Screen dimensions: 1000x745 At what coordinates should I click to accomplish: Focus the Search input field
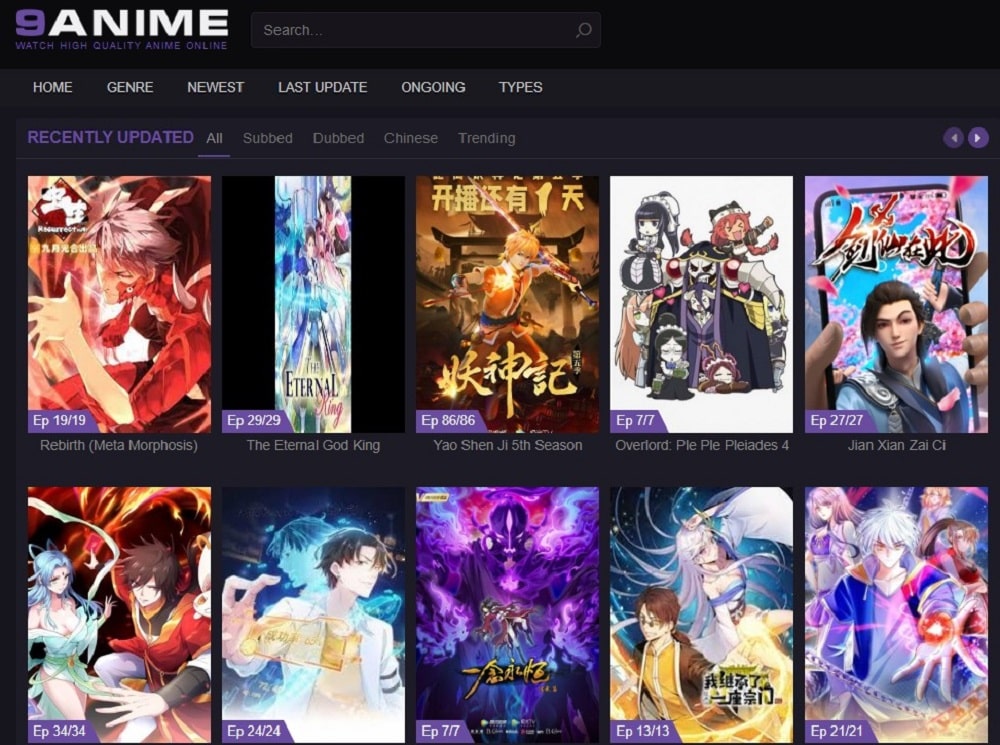pyautogui.click(x=425, y=30)
